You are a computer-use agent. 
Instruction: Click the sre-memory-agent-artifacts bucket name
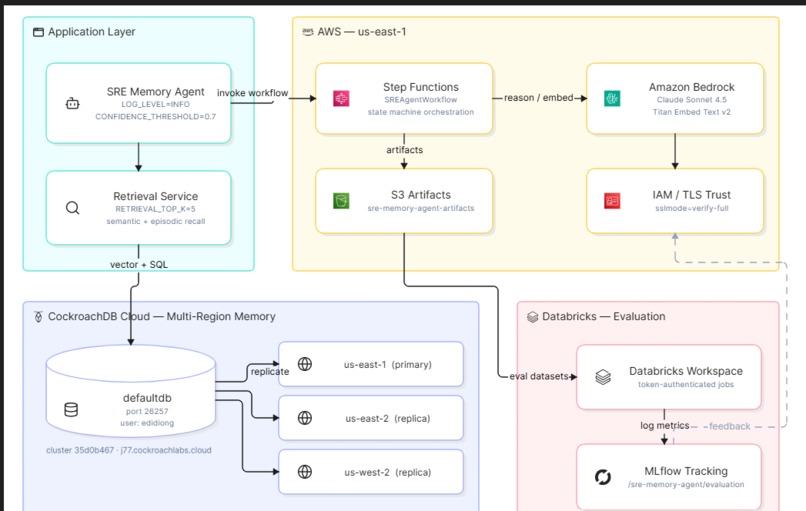pyautogui.click(x=420, y=208)
